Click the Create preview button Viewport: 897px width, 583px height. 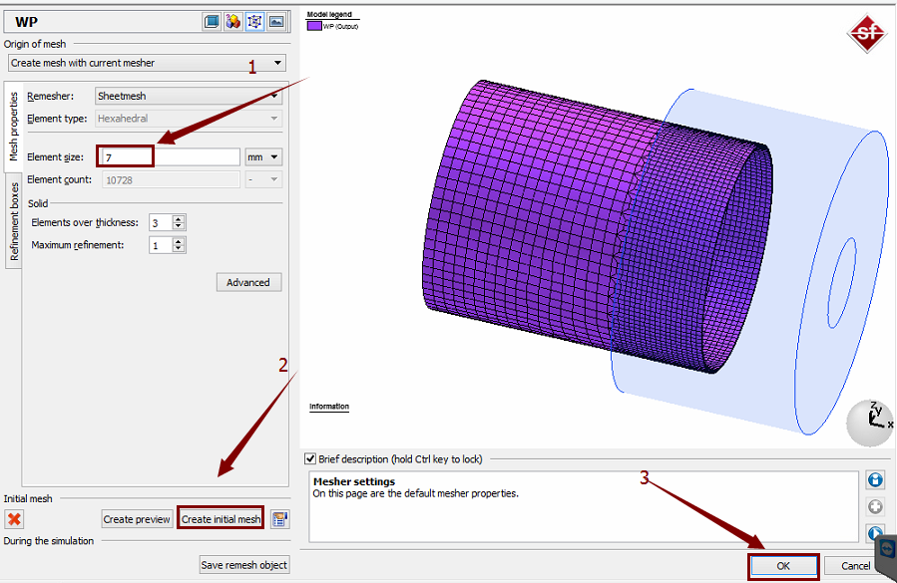137,519
